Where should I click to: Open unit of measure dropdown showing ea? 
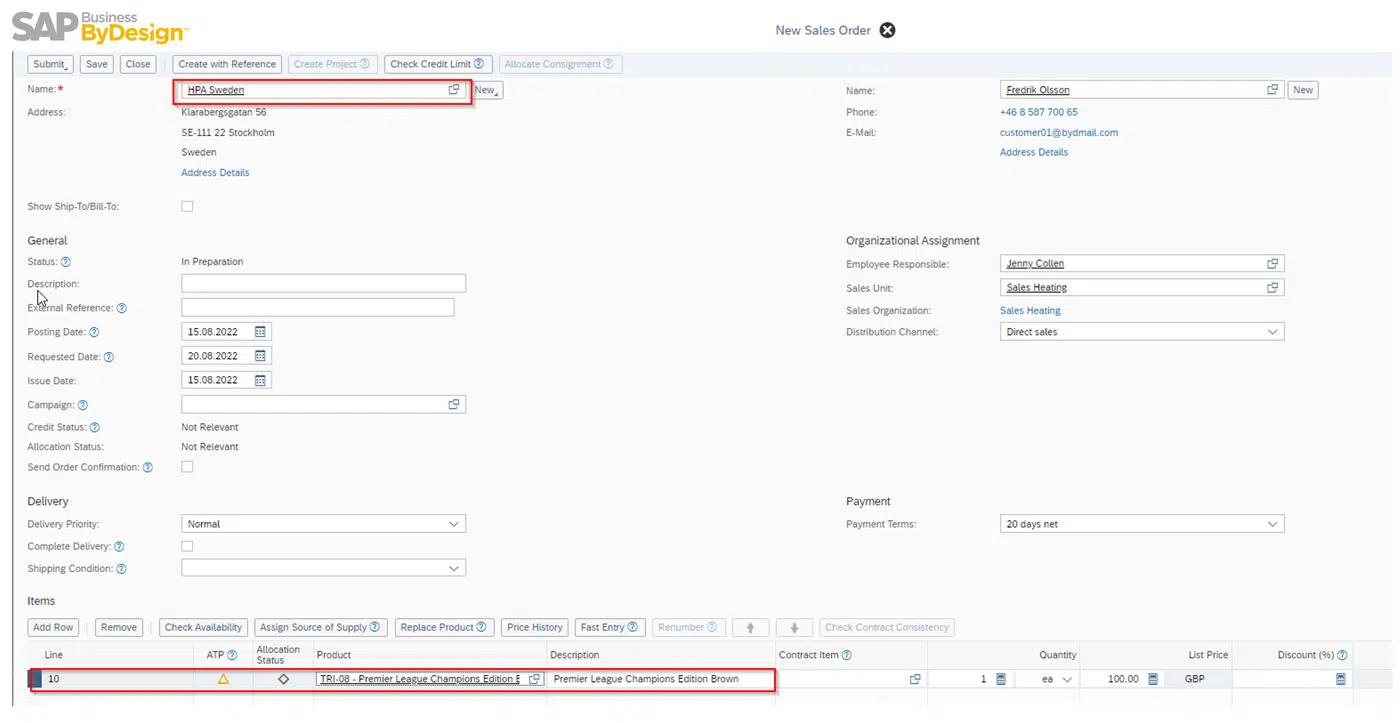1067,679
